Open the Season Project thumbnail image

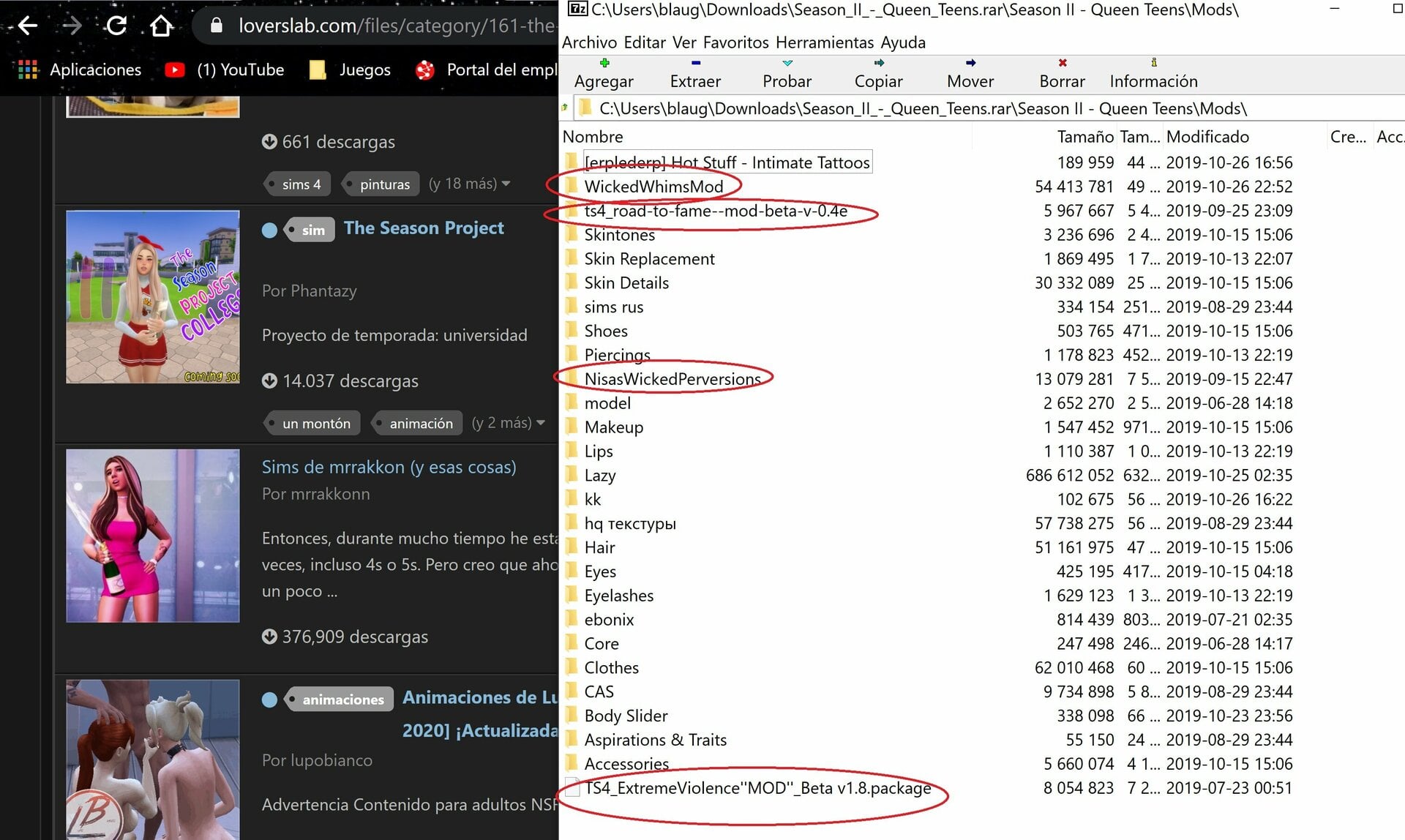point(152,297)
